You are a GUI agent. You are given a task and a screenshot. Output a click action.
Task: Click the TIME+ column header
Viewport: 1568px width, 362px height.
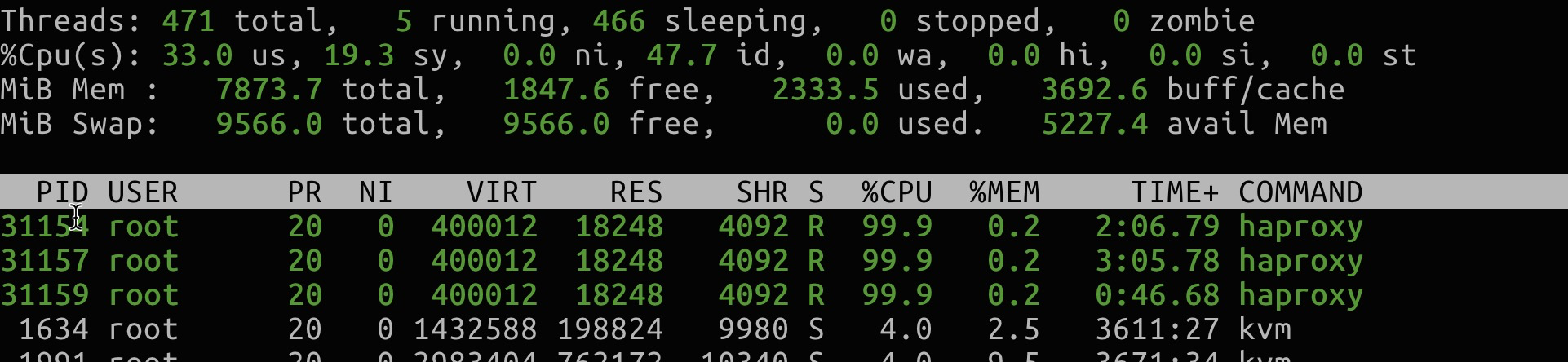[1175, 192]
